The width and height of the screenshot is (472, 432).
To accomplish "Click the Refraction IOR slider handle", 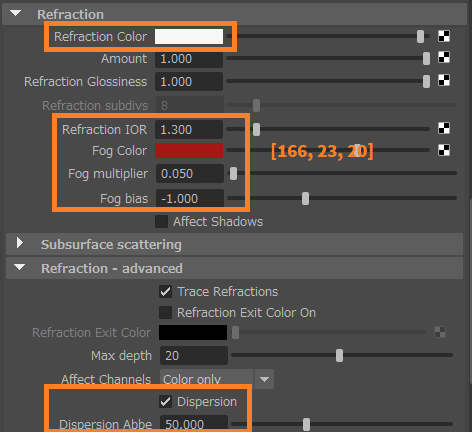I will pos(256,129).
